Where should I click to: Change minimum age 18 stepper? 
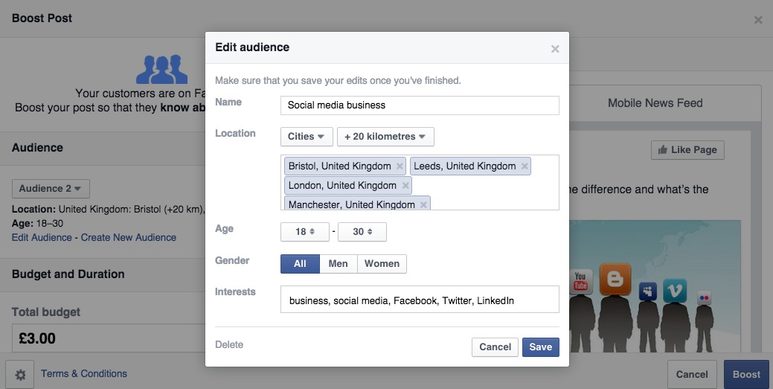tap(305, 232)
